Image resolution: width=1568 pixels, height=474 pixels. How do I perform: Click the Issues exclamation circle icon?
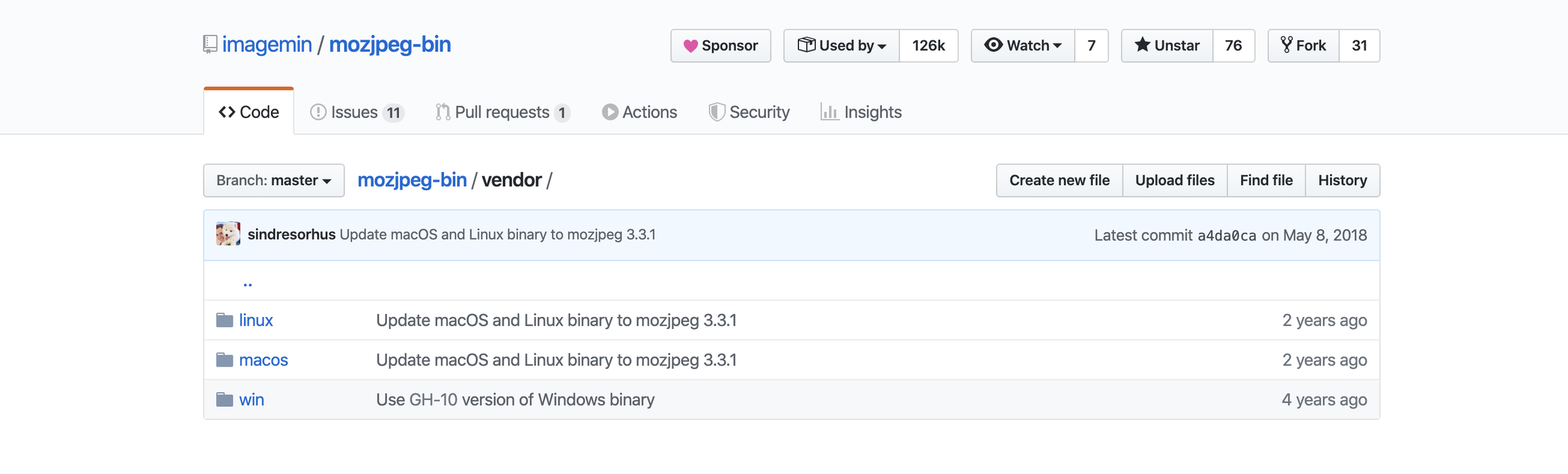click(318, 112)
